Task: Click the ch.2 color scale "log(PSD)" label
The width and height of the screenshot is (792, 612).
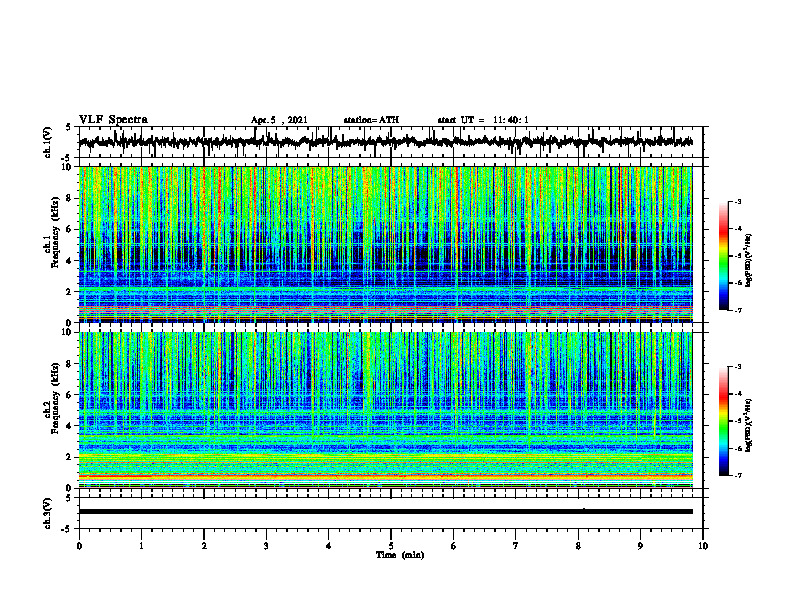Action: click(x=750, y=425)
